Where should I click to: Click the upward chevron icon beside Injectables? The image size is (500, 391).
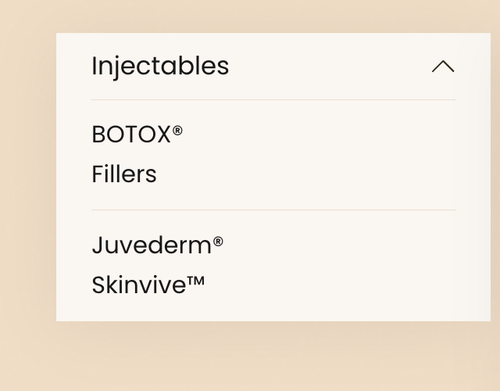click(443, 66)
